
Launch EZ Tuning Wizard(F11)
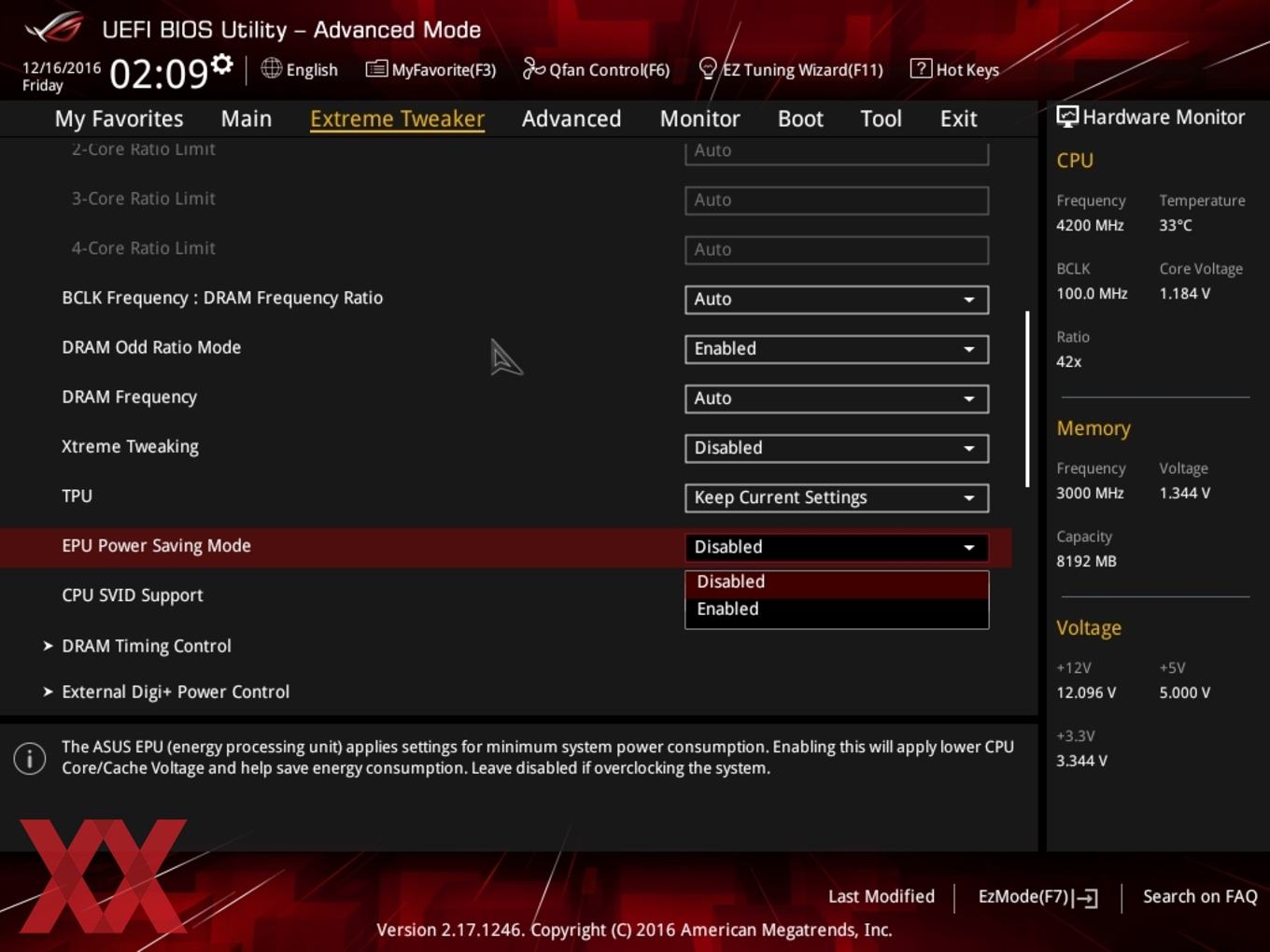tap(790, 69)
